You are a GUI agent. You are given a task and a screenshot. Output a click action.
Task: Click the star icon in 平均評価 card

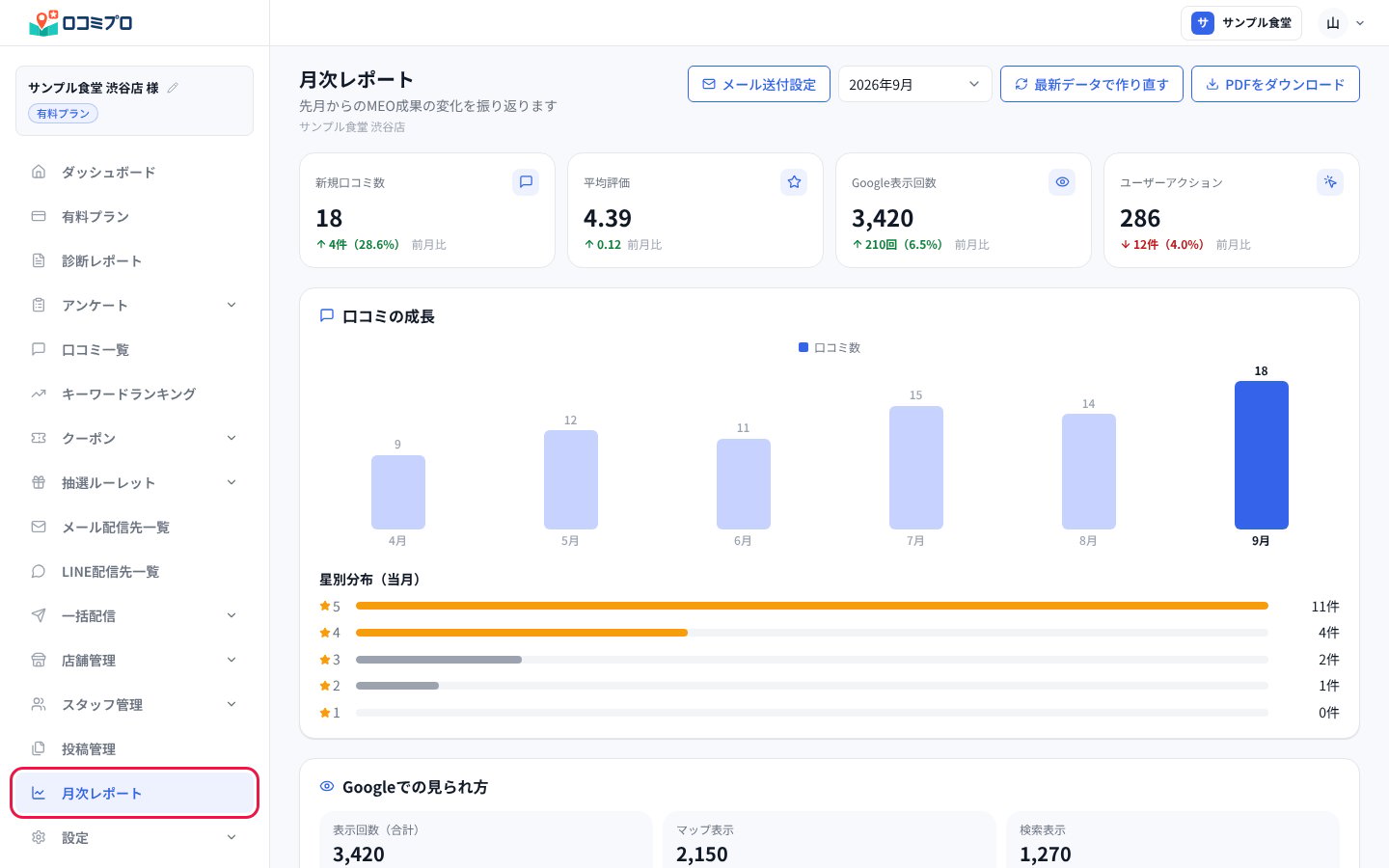pos(794,181)
